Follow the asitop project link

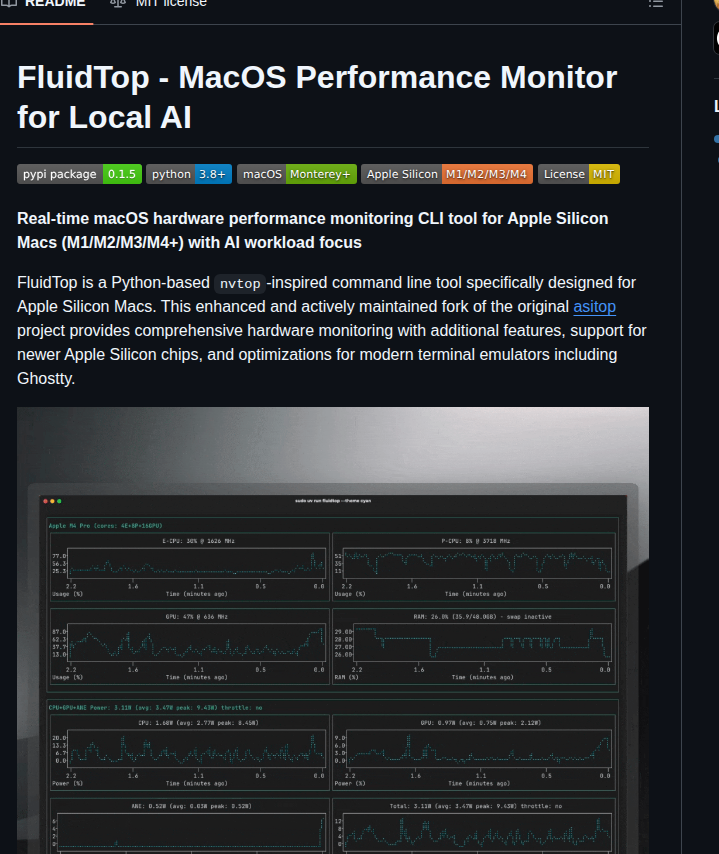[x=594, y=307]
